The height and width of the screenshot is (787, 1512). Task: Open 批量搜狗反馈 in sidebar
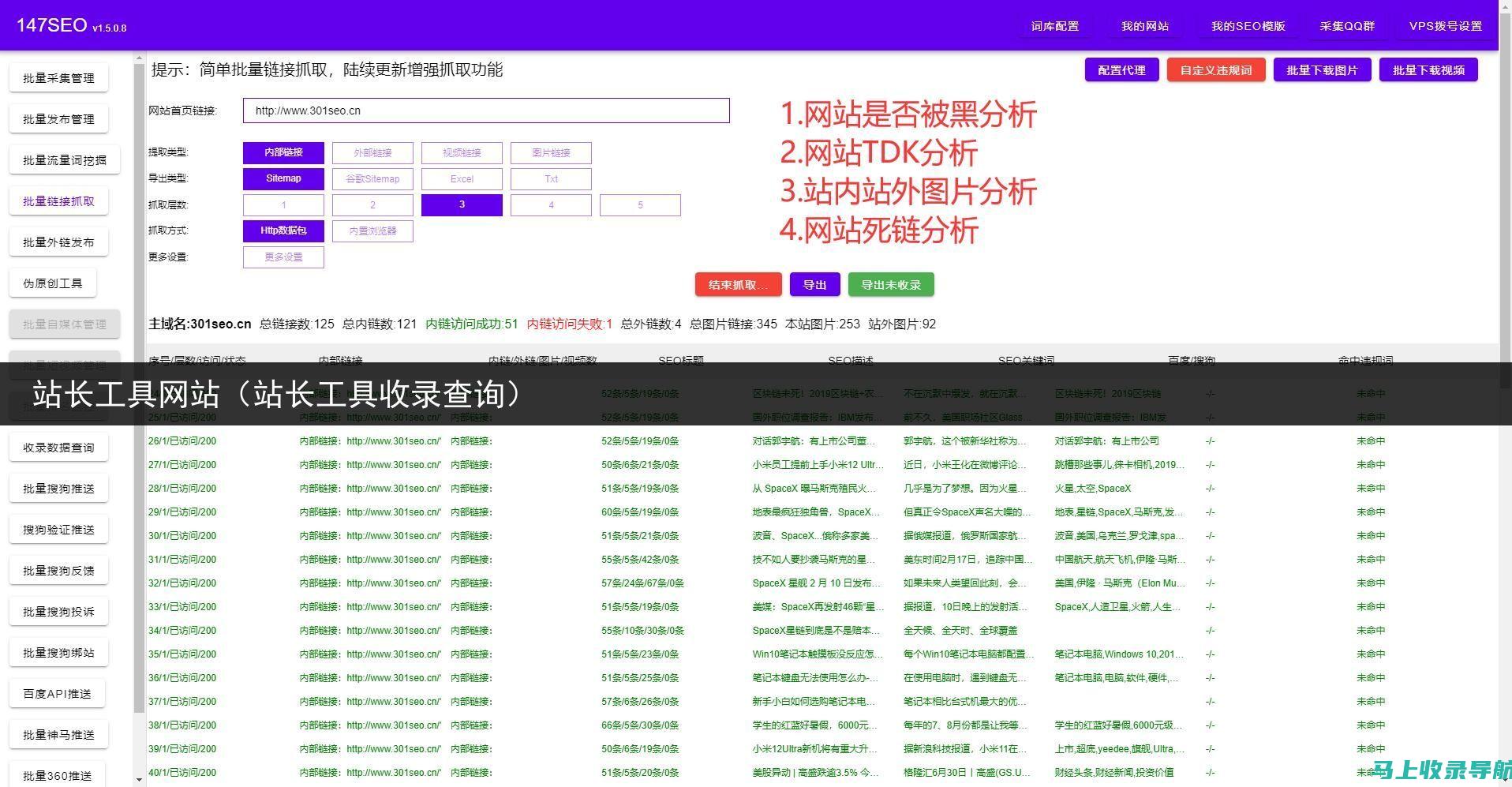pos(58,571)
